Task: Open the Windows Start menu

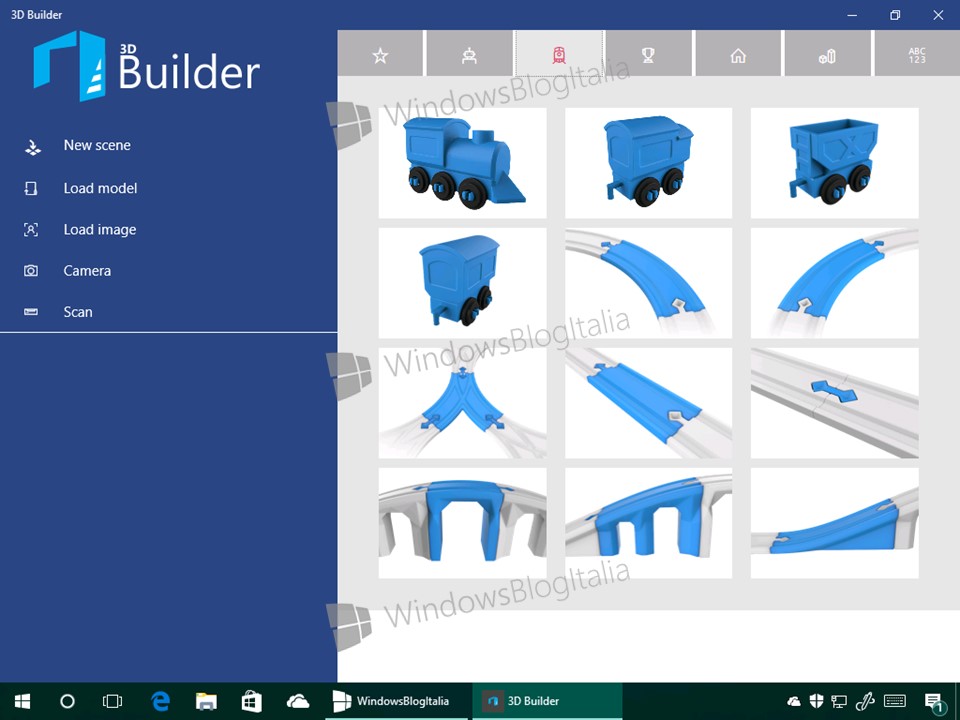Action: (23, 701)
